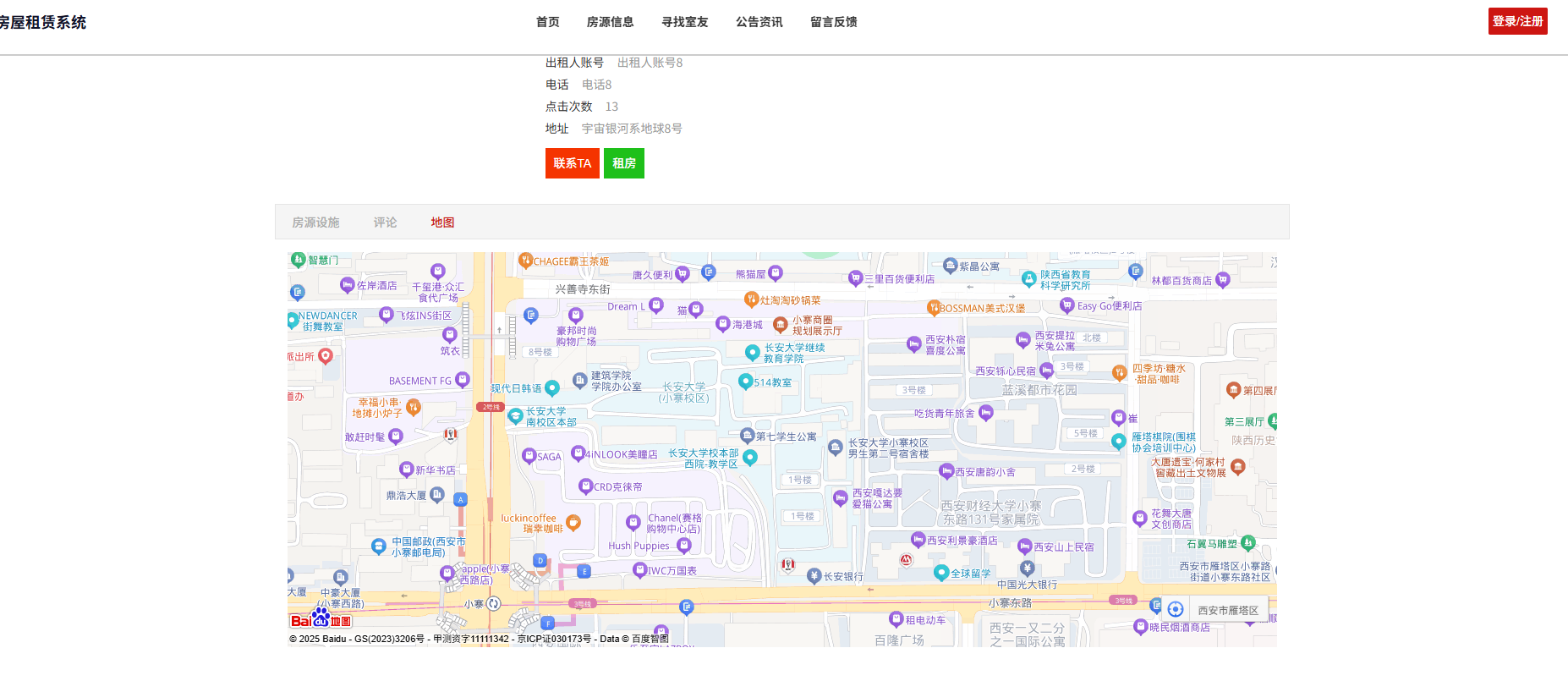The height and width of the screenshot is (692, 1568).
Task: Click the 熊猫屋 map marker
Action: [776, 273]
